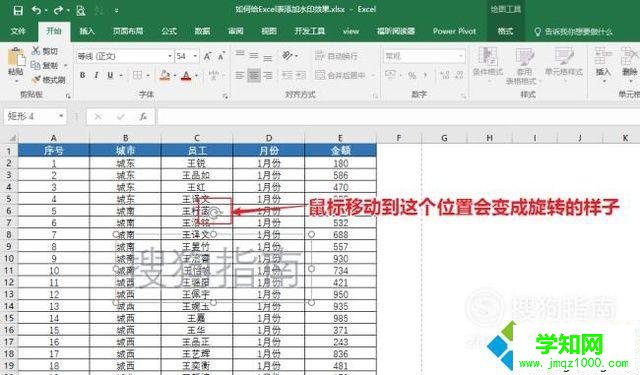
Task: Apply comma style
Action: coord(425,75)
